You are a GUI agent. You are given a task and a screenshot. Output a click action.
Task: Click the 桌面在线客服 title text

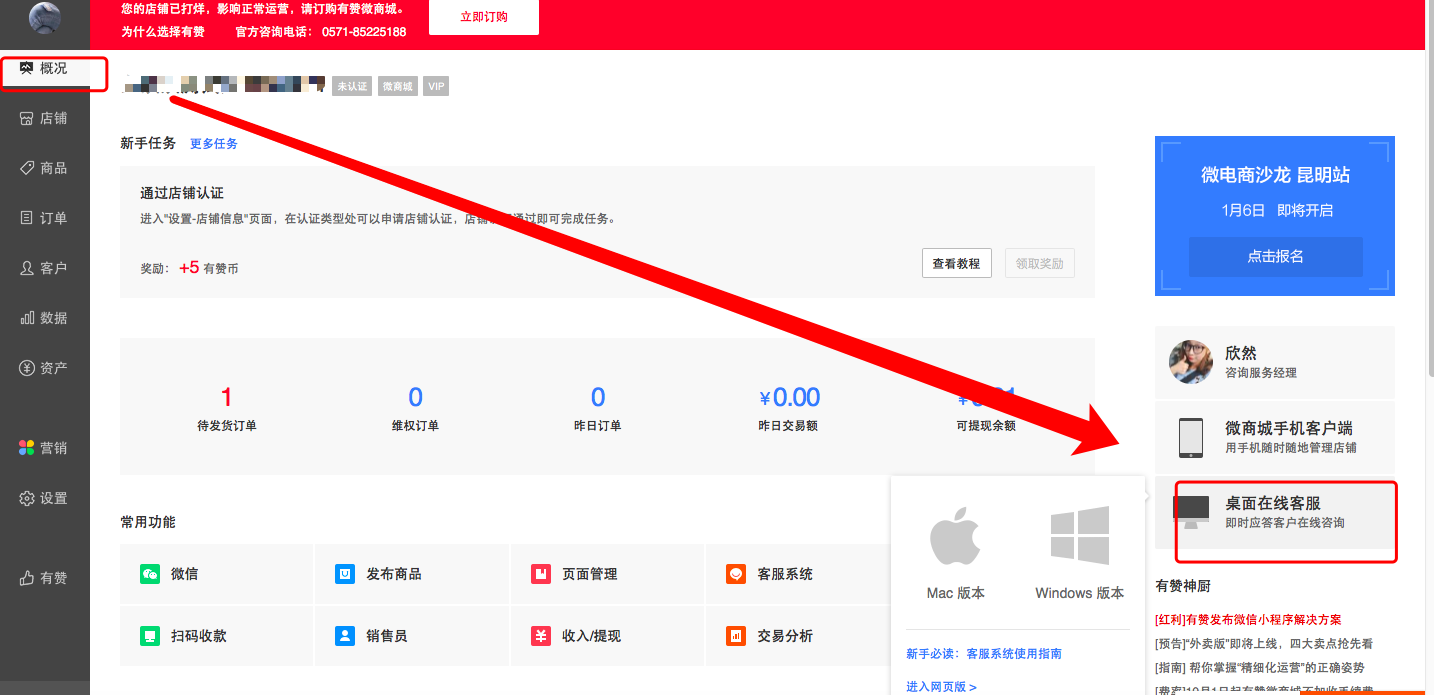click(x=1274, y=504)
